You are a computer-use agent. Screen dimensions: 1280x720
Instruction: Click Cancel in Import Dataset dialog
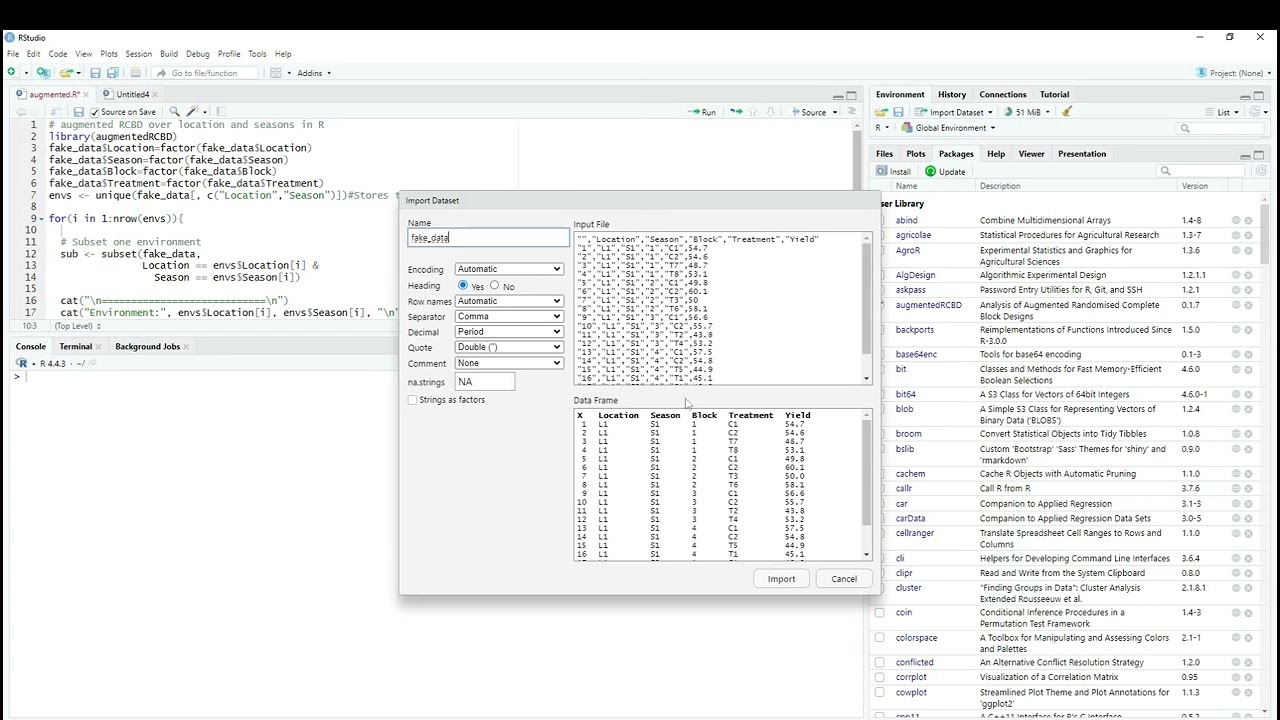844,579
